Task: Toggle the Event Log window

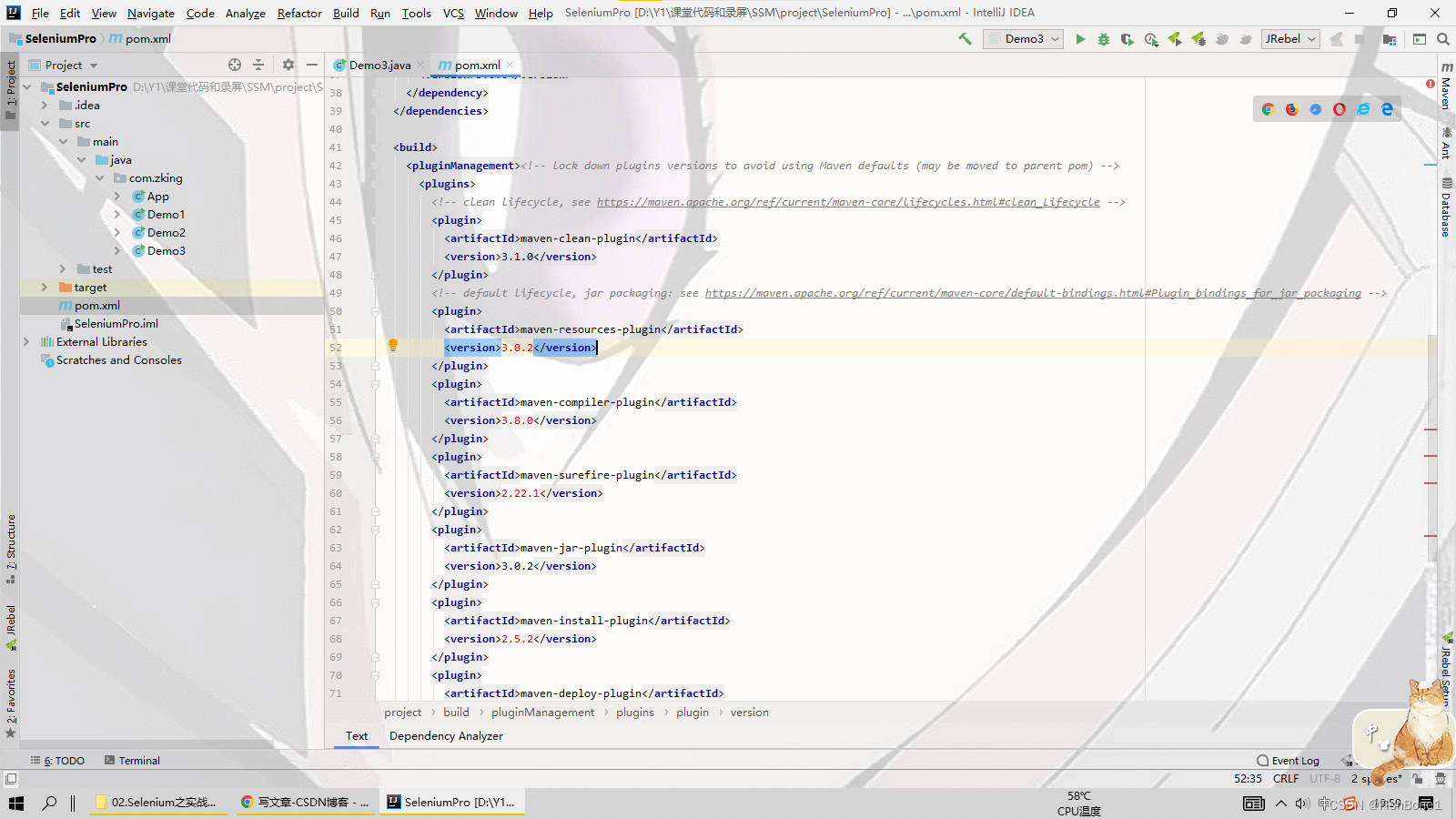Action: 1288,761
